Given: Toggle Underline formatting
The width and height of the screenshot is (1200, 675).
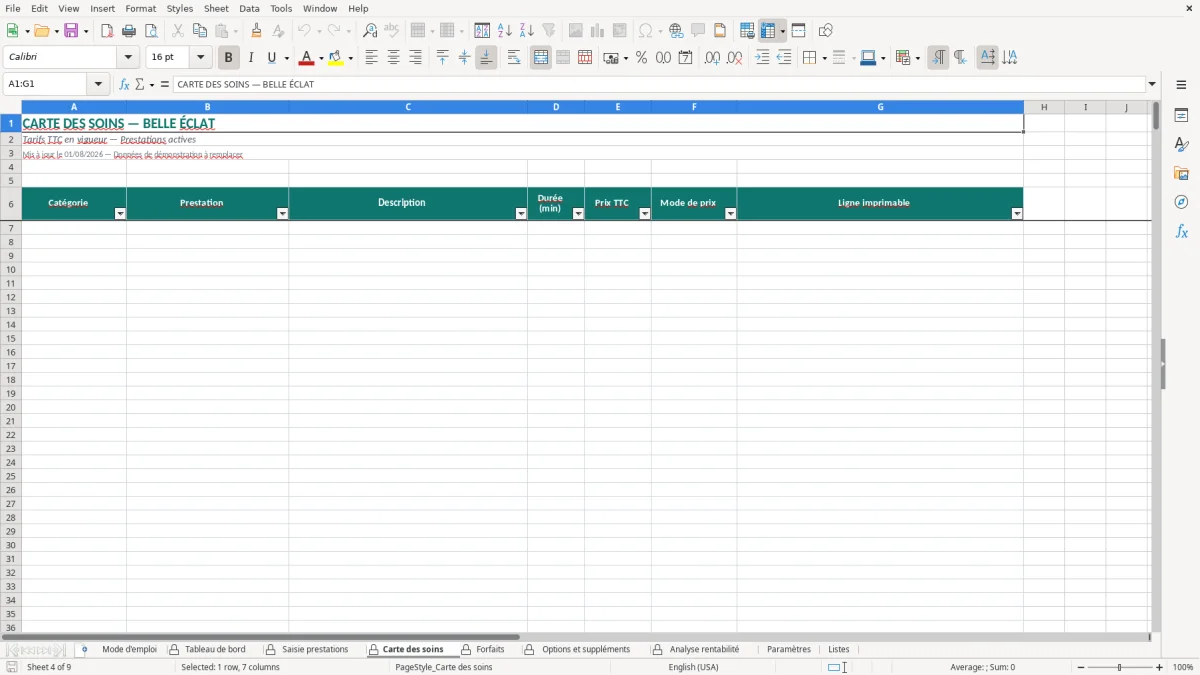Looking at the screenshot, I should [x=271, y=58].
